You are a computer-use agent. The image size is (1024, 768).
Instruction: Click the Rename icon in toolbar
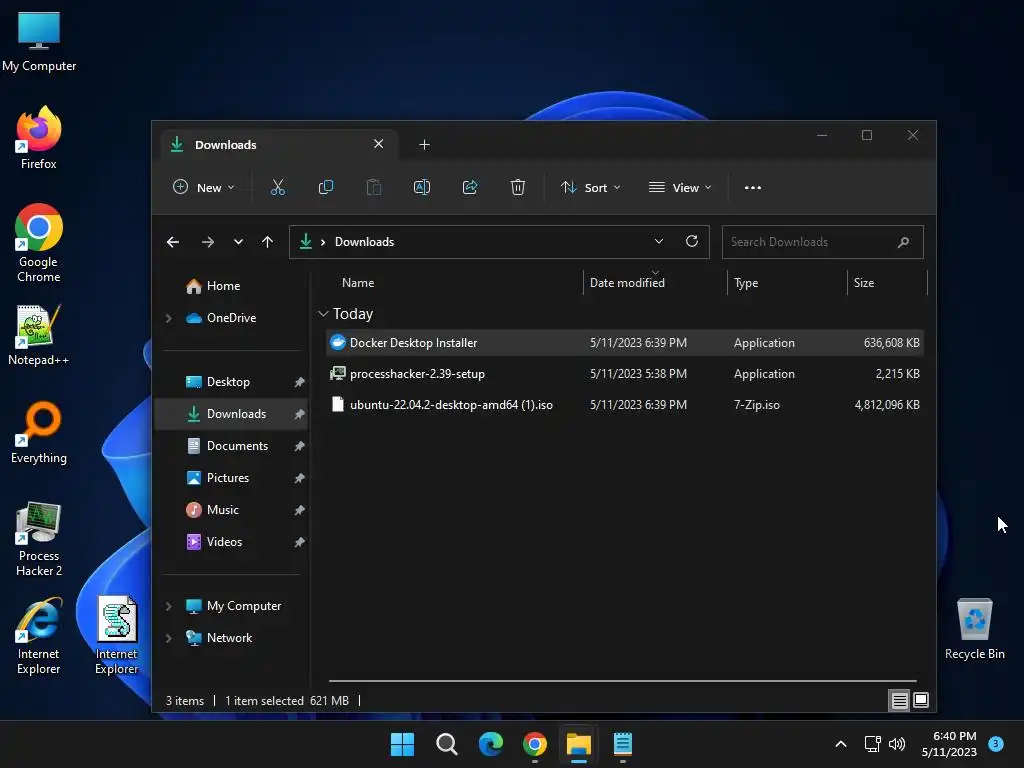coord(422,187)
